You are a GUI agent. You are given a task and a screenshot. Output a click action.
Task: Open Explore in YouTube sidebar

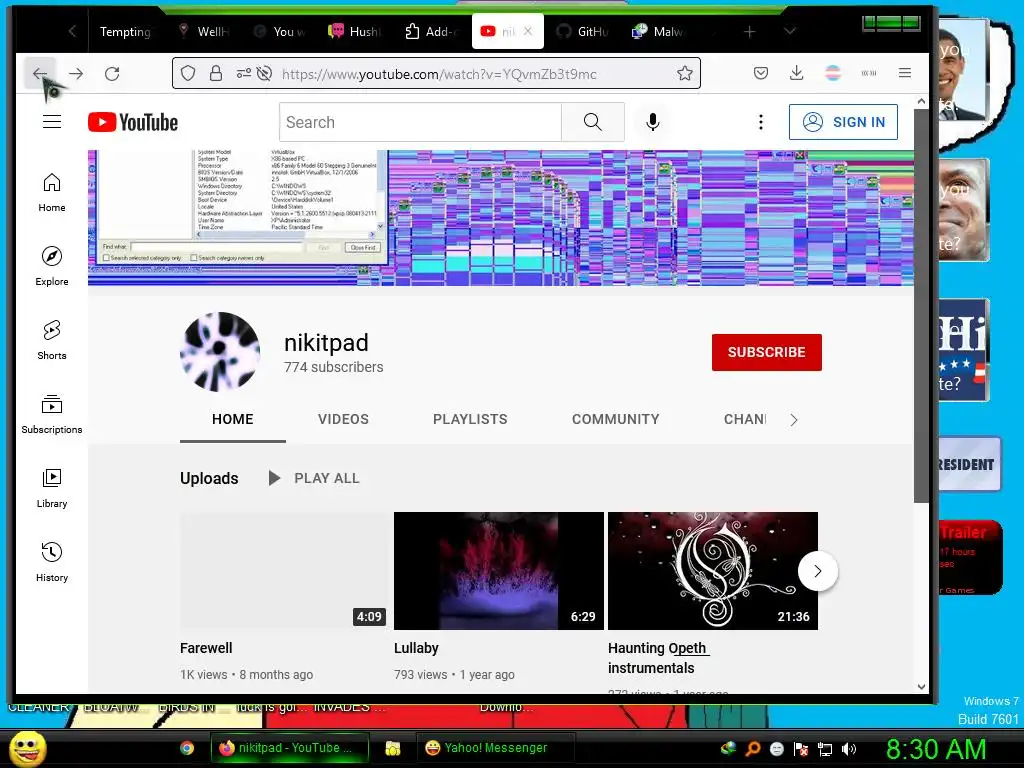52,266
